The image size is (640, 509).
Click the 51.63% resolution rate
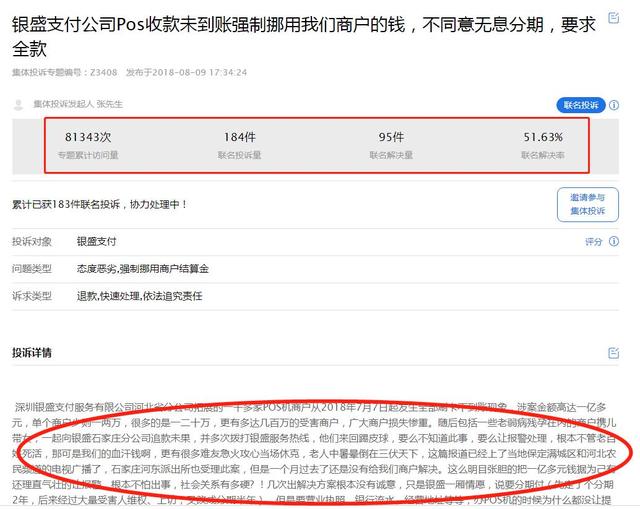(x=543, y=137)
